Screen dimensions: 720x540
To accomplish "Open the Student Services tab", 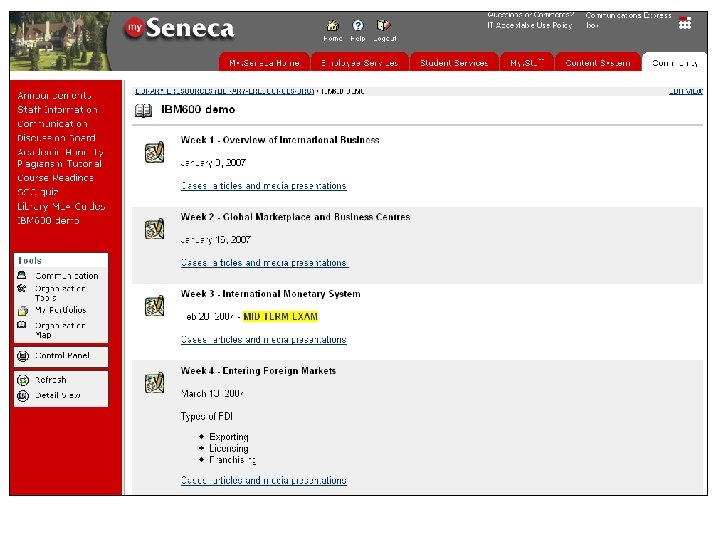I will (454, 62).
